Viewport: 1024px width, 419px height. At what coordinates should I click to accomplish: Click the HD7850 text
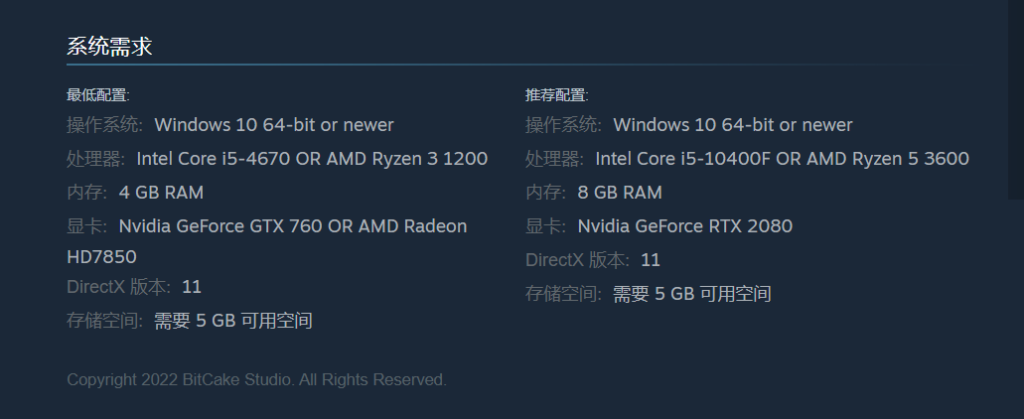[101, 257]
